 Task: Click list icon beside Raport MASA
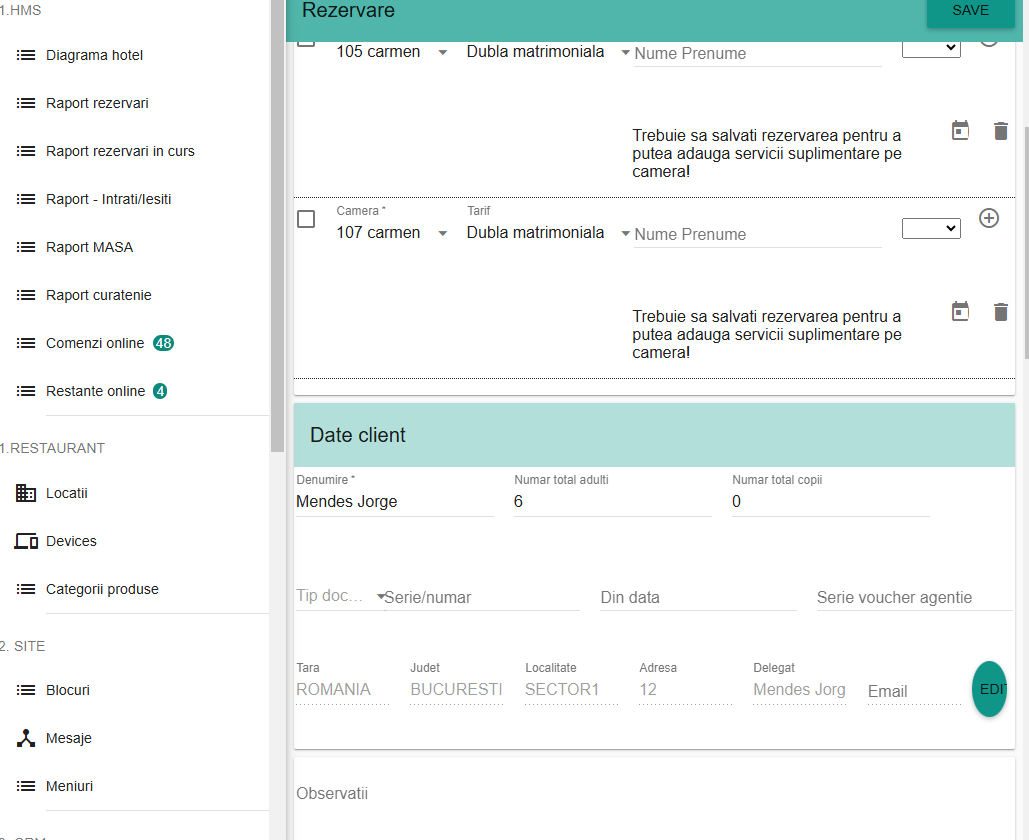[x=26, y=247]
